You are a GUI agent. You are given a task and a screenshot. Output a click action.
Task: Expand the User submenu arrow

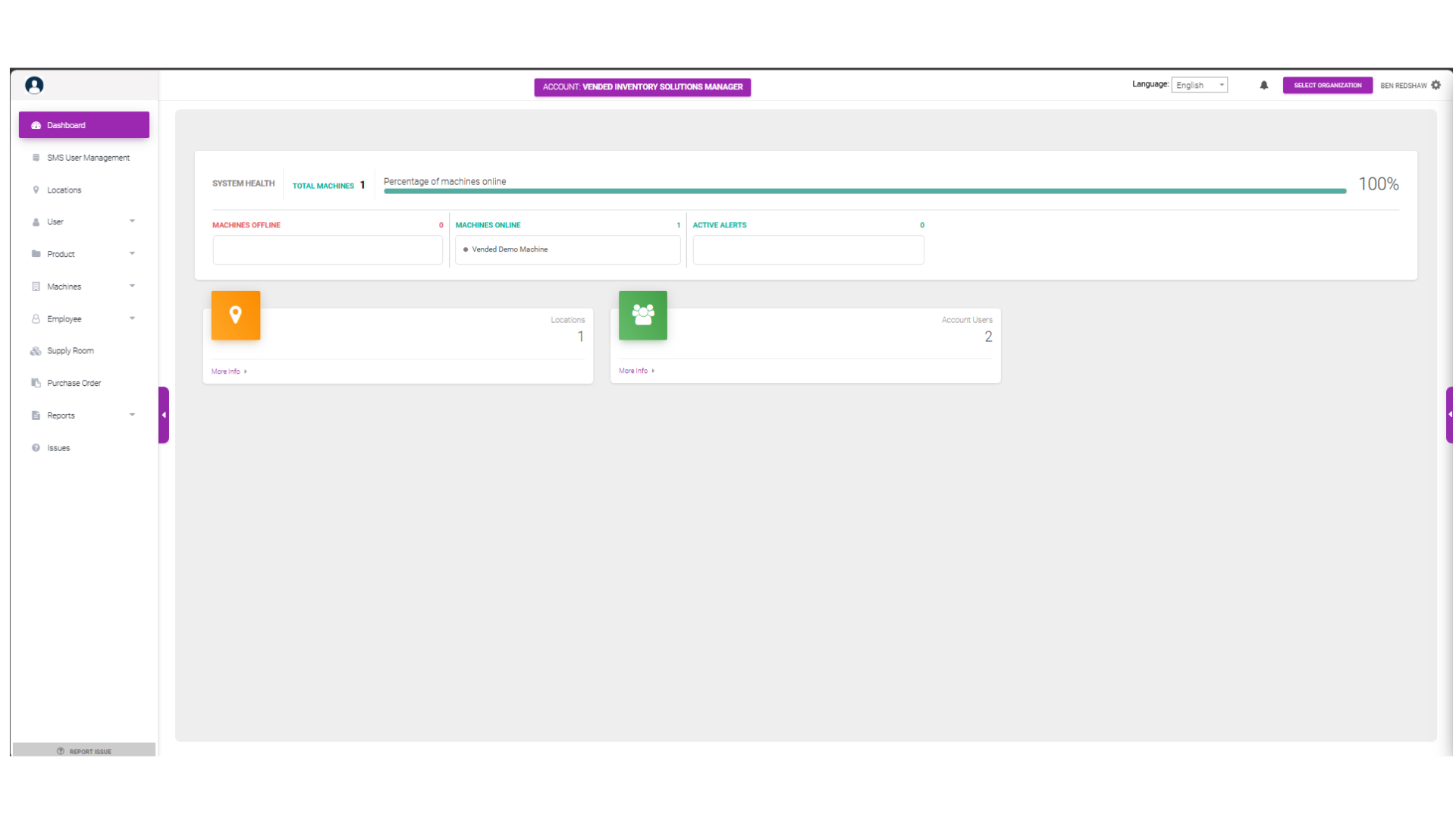point(132,221)
